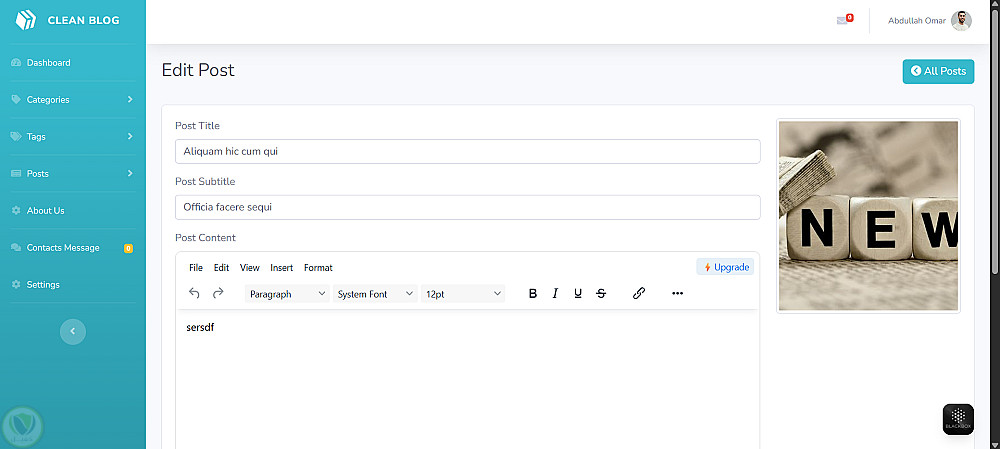Click the NEWS post image thumbnail
The width and height of the screenshot is (1000, 449).
[868, 216]
